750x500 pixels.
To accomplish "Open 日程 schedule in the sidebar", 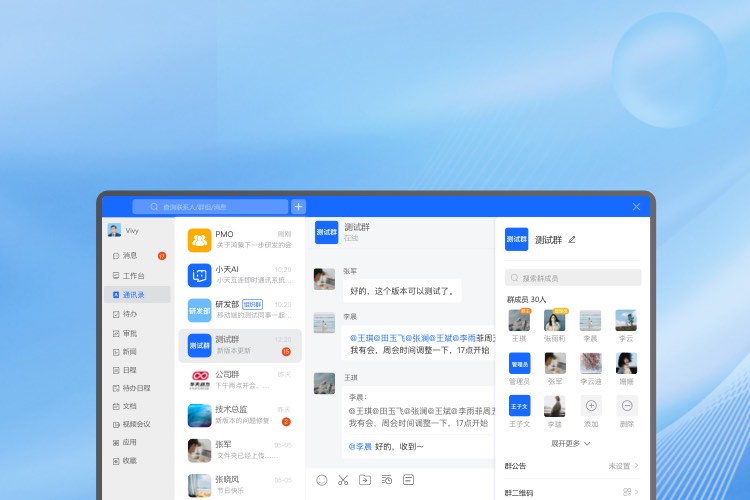I will click(x=137, y=370).
